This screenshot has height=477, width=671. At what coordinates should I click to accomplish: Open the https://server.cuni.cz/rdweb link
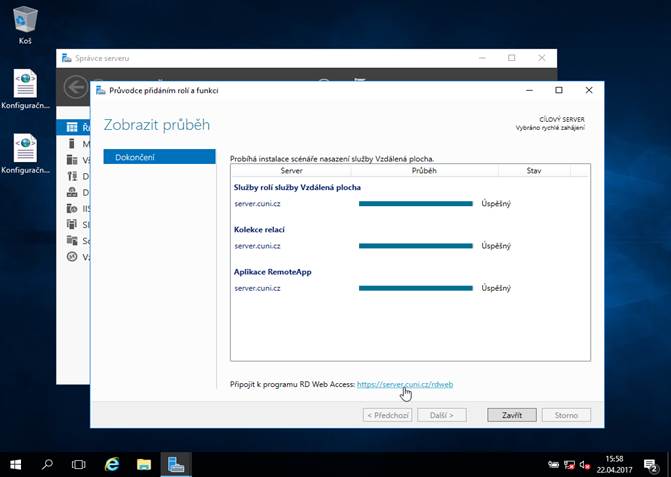click(x=405, y=384)
